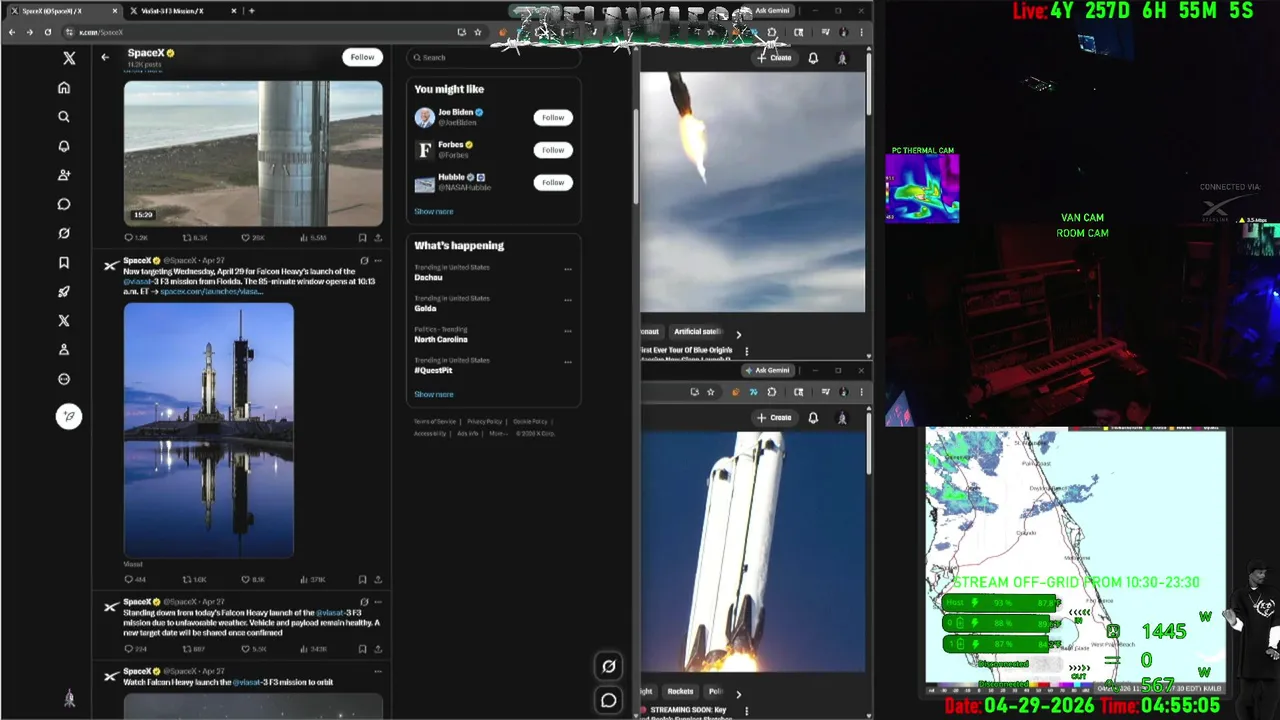Open the More menu on the 'Standing down' post
This screenshot has width=1280, height=720.
(378, 602)
